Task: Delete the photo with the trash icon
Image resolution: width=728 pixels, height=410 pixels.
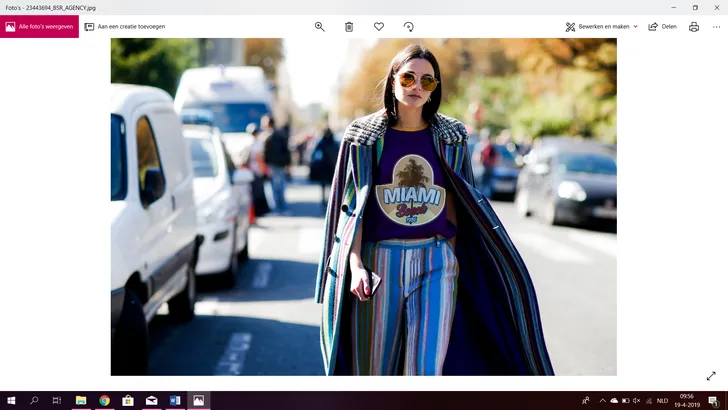Action: pyautogui.click(x=349, y=27)
